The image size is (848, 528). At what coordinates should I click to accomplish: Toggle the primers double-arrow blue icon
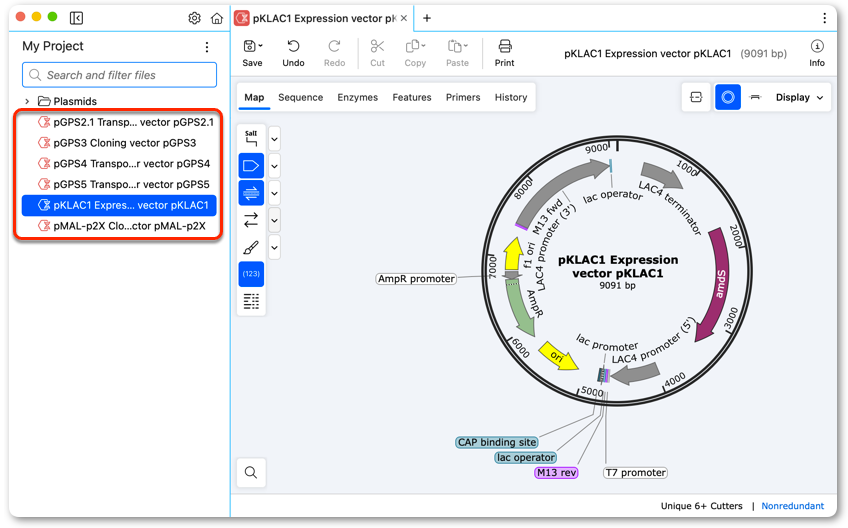pyautogui.click(x=251, y=193)
